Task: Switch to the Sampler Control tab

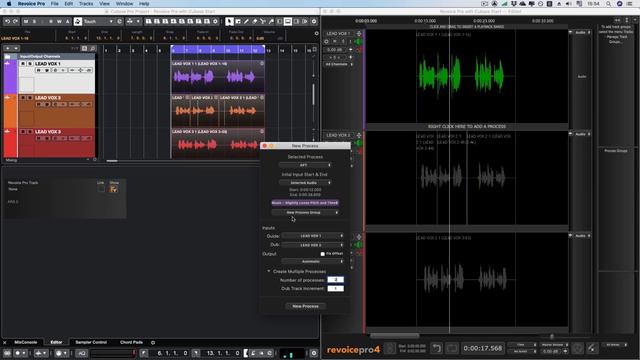Action: (91, 342)
